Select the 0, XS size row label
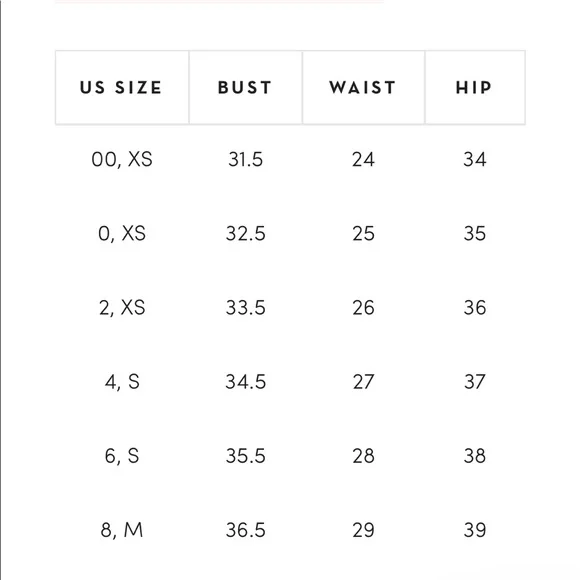Screen dimensions: 580x580 coord(122,234)
